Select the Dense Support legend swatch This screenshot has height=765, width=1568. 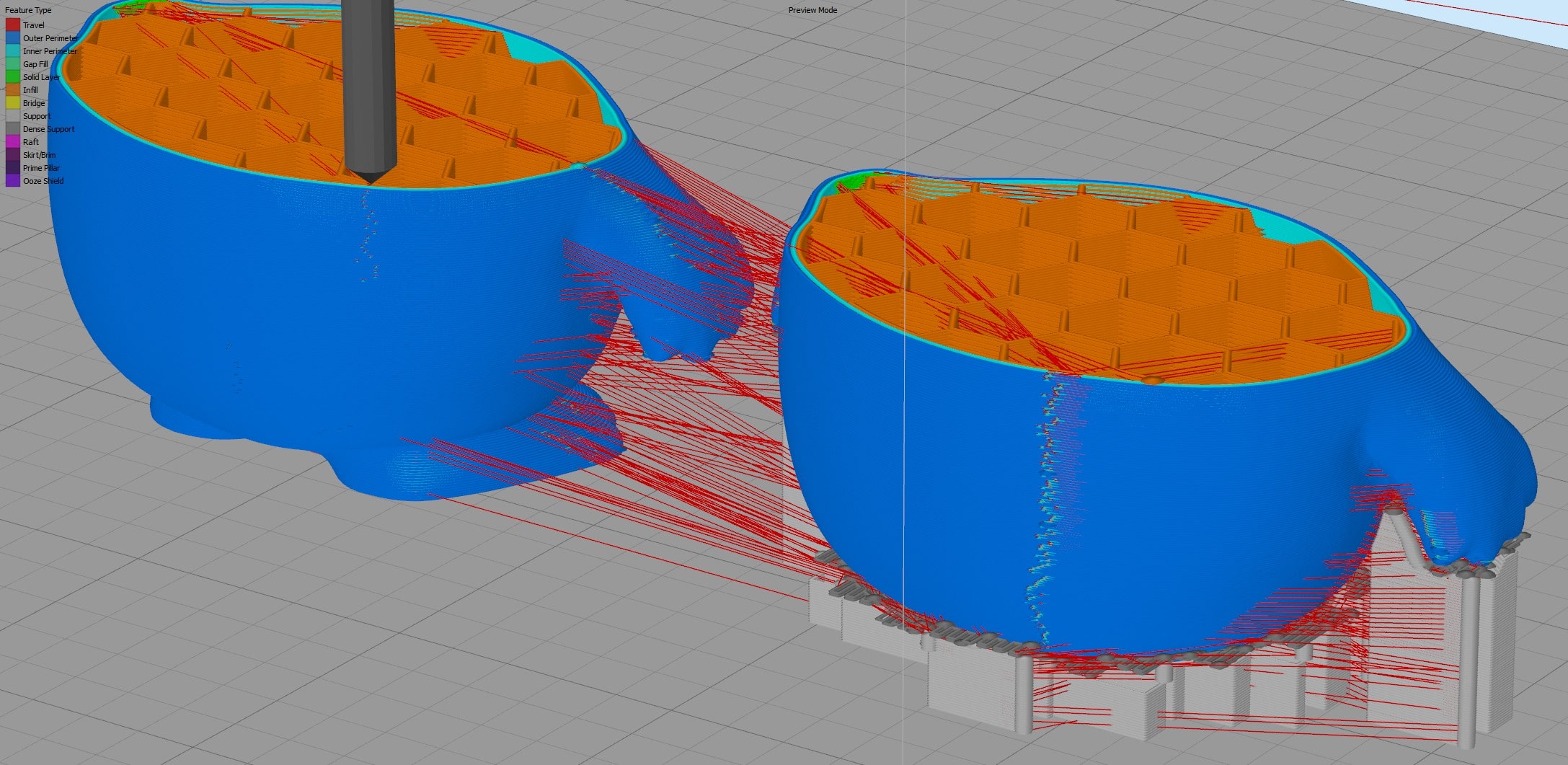pyautogui.click(x=13, y=129)
